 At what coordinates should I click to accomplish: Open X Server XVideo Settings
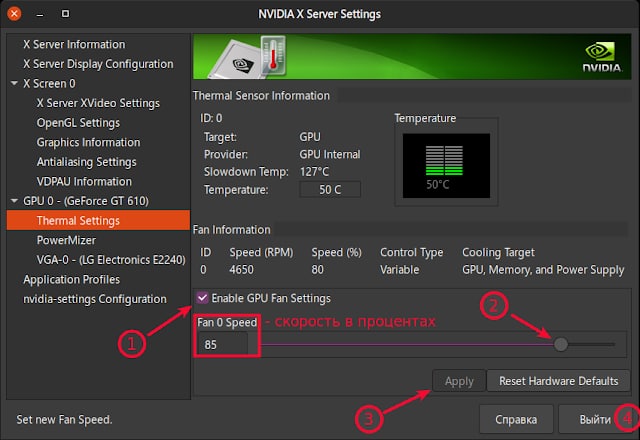click(98, 103)
